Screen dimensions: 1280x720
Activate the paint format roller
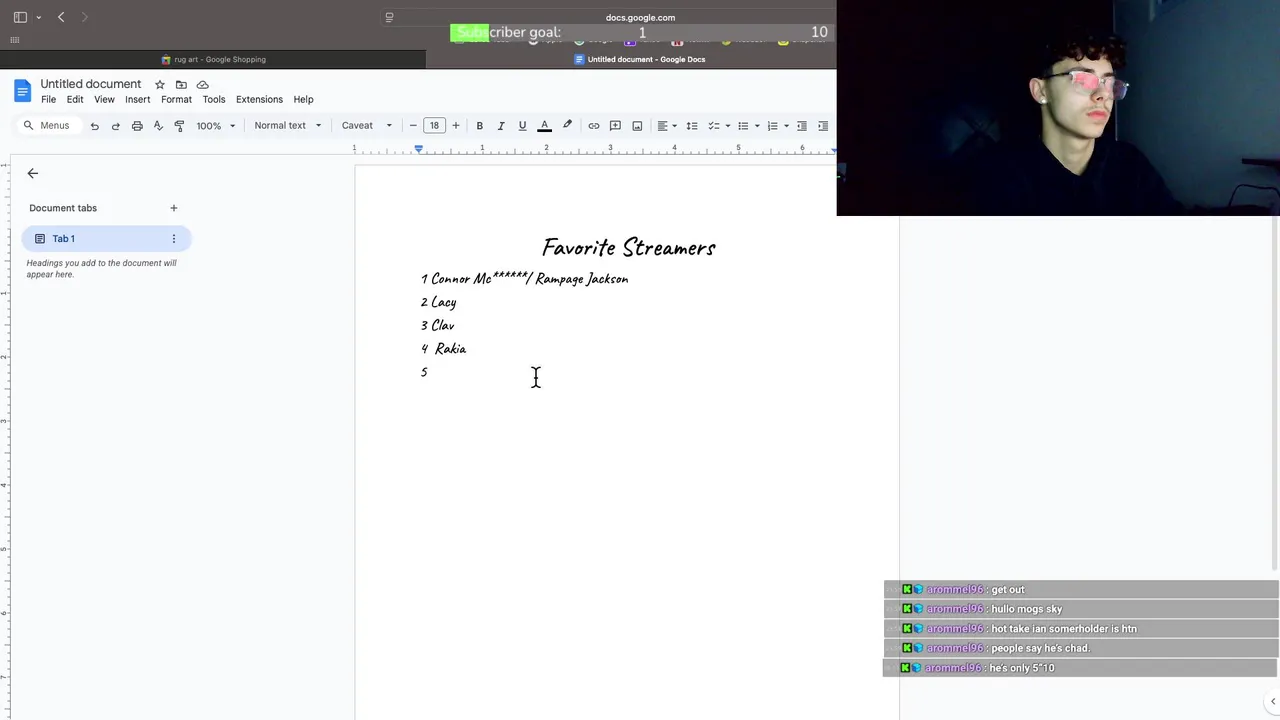[x=179, y=126]
